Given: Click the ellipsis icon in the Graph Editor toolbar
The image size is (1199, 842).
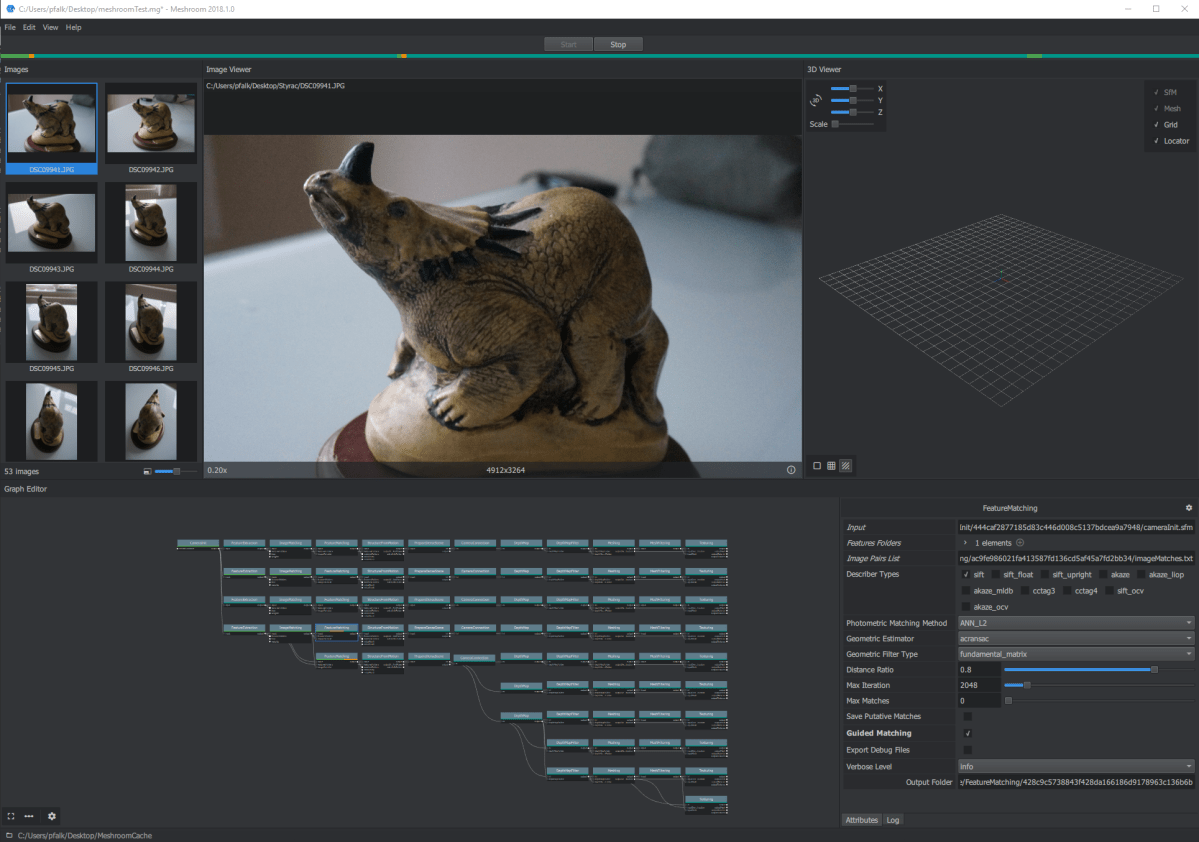Looking at the screenshot, I should click(29, 816).
